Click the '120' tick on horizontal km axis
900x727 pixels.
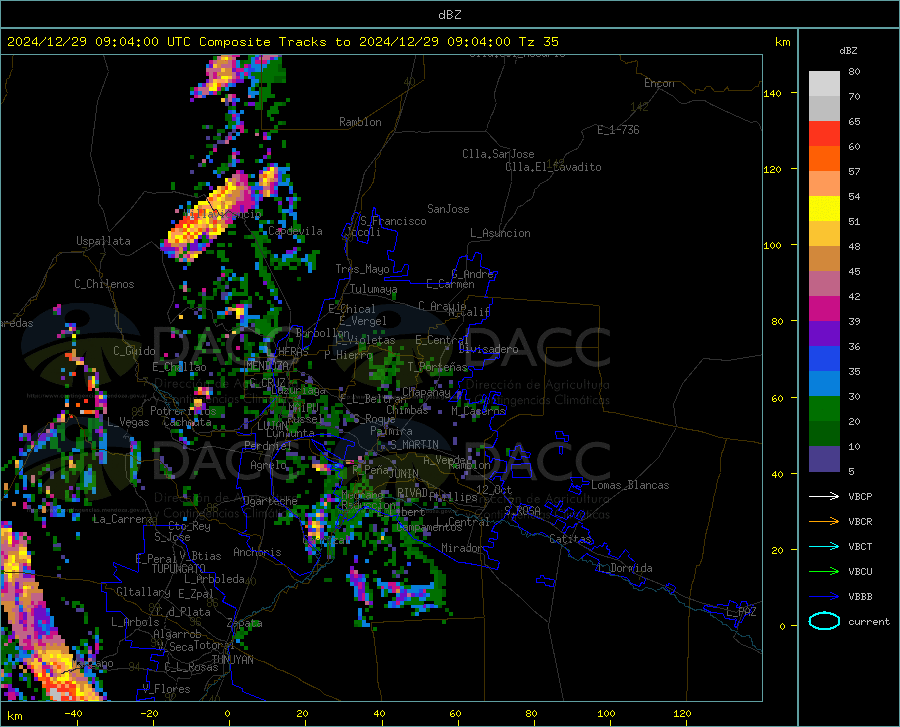point(682,714)
